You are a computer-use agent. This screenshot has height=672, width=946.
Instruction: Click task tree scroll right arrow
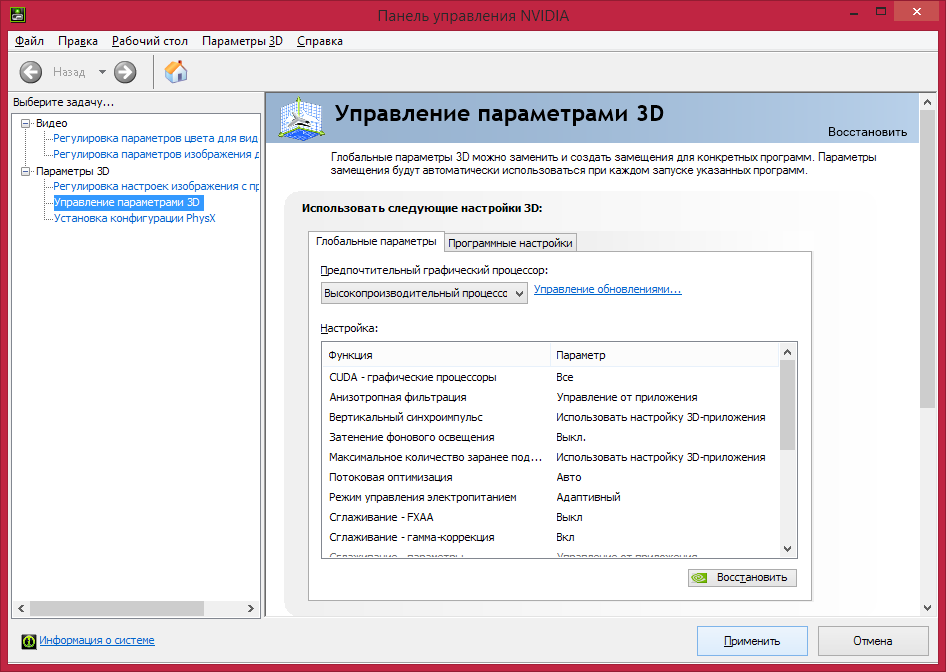[251, 609]
